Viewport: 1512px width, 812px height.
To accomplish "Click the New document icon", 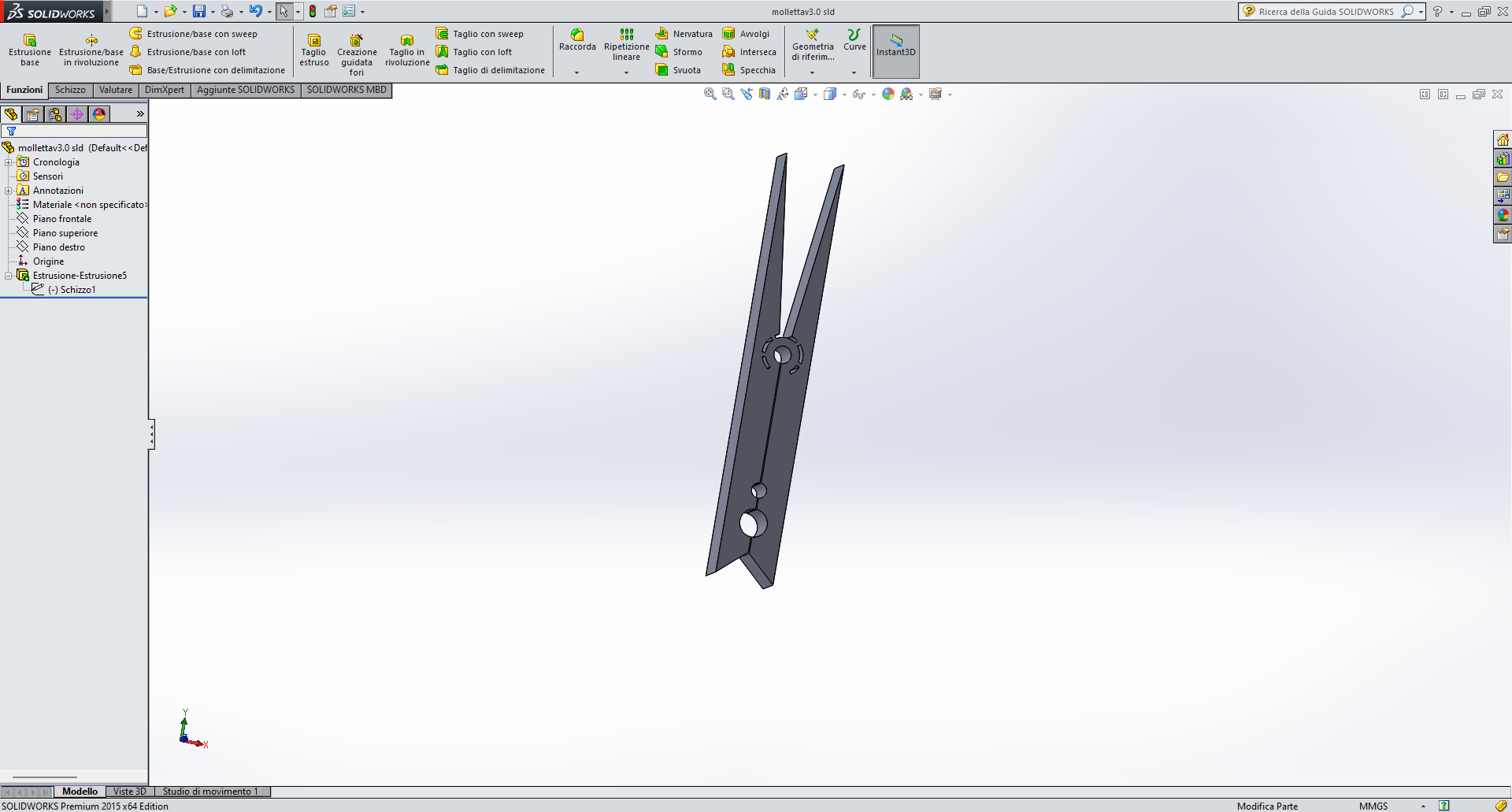I will [142, 11].
